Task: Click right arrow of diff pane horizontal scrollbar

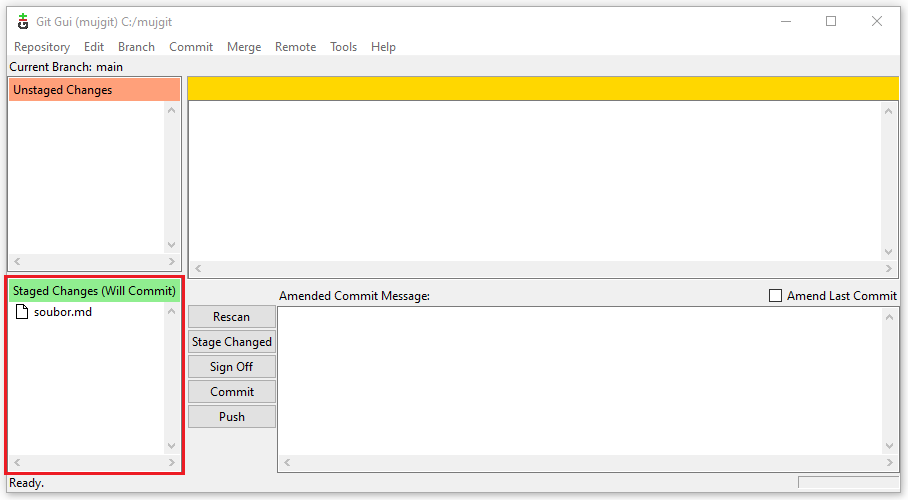Action: (889, 268)
